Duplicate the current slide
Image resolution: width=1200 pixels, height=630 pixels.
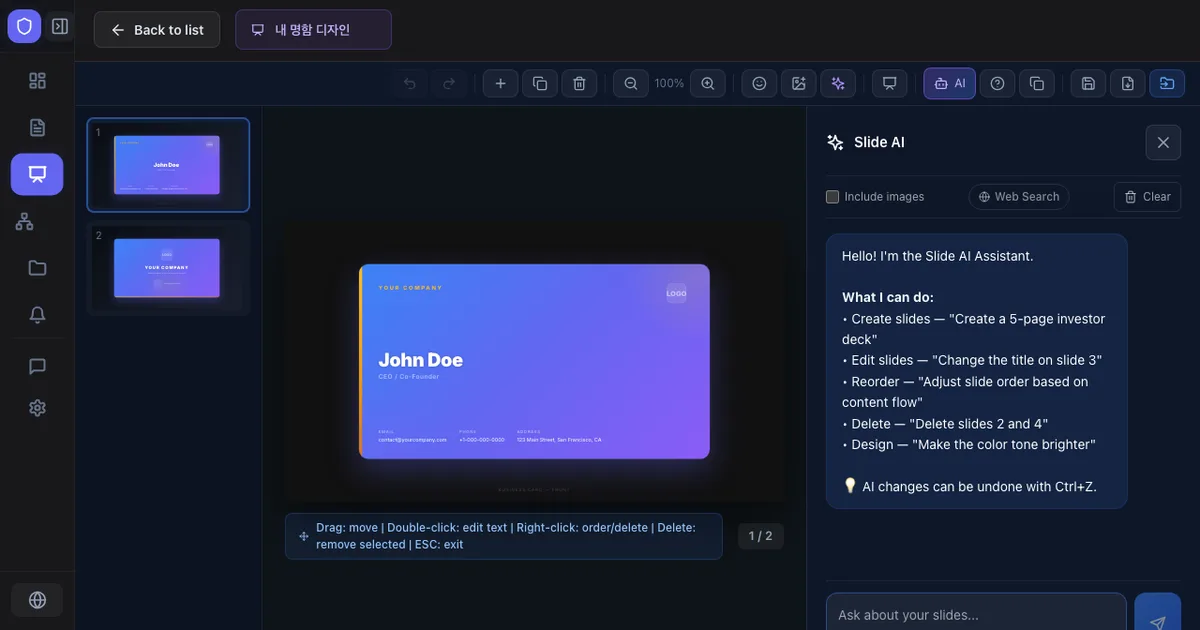coord(540,84)
